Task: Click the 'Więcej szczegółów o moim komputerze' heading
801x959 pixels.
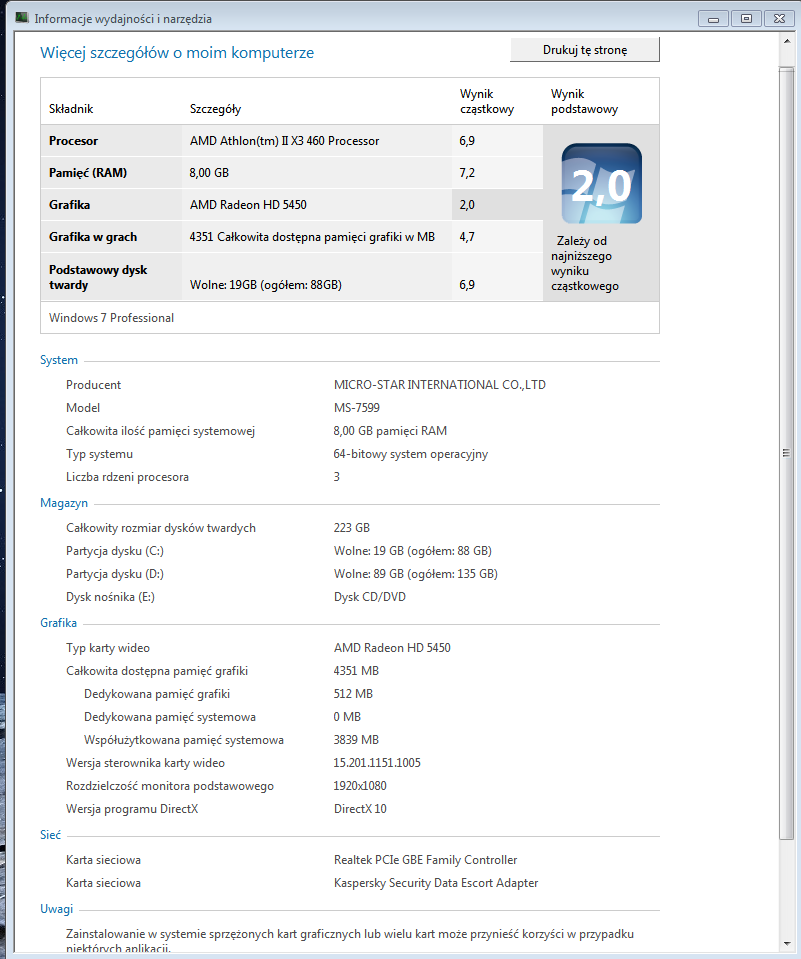Action: (177, 53)
